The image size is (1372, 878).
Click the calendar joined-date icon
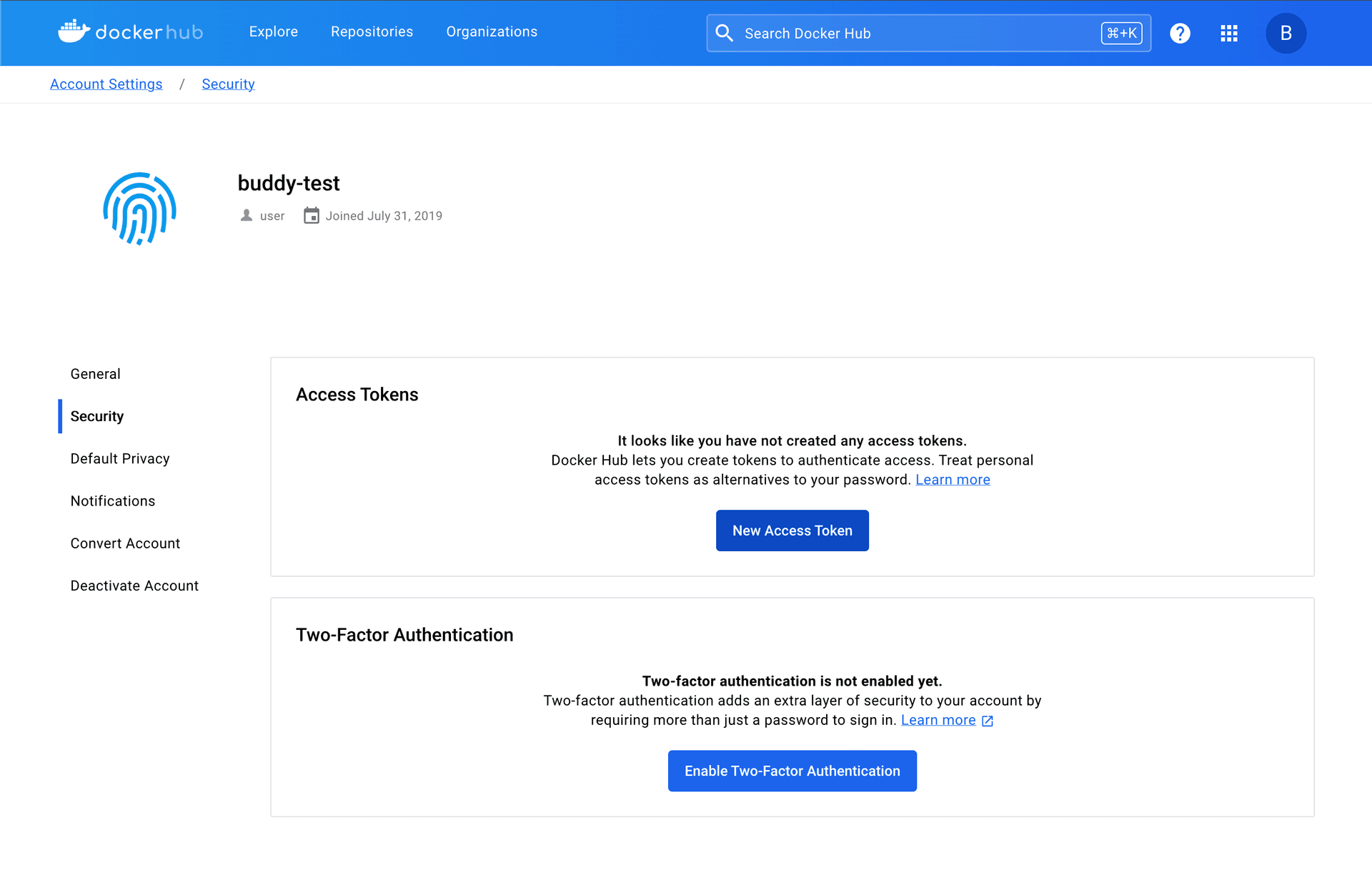312,215
